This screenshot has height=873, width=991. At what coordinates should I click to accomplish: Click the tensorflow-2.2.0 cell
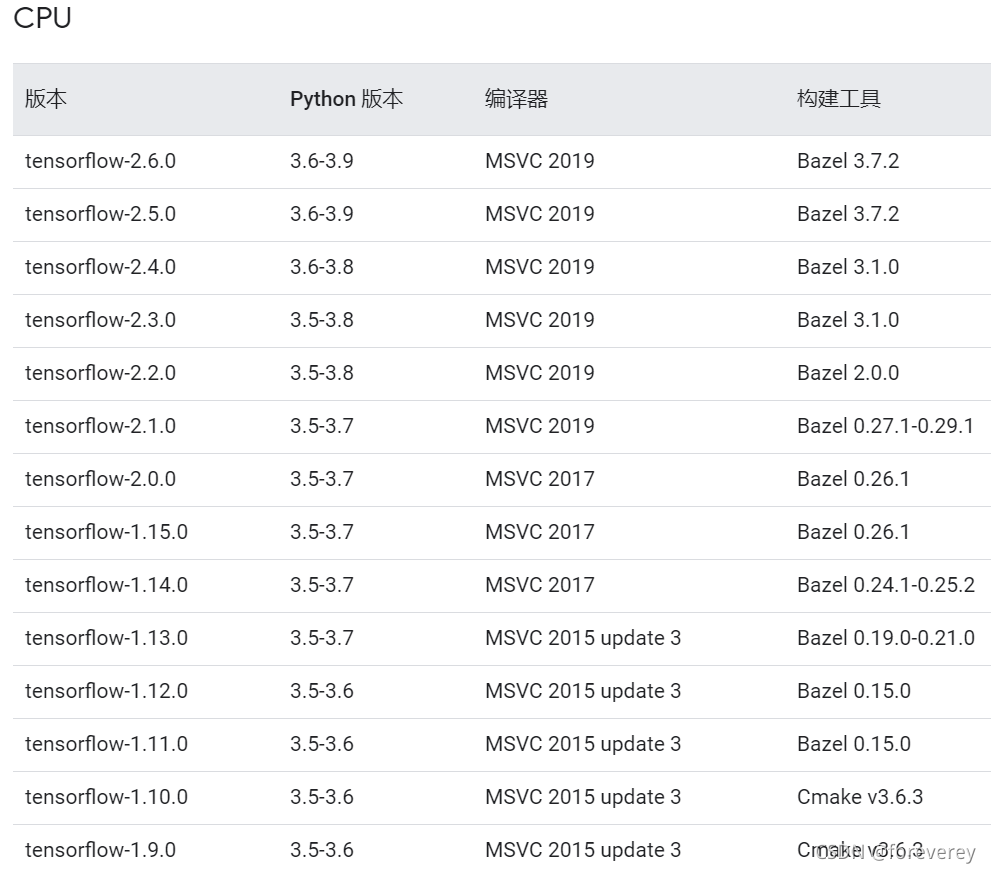100,374
